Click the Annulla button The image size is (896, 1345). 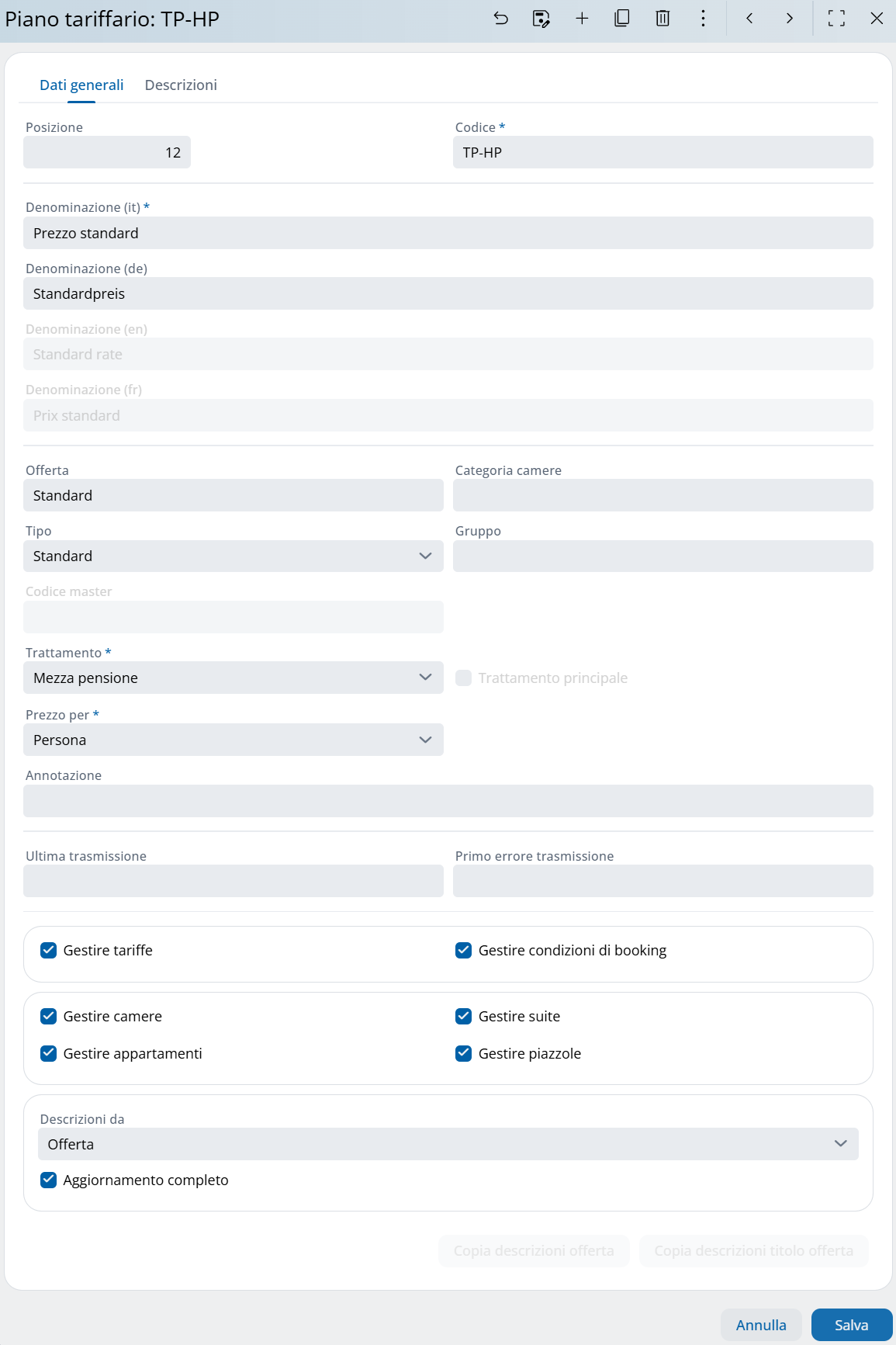click(760, 1325)
